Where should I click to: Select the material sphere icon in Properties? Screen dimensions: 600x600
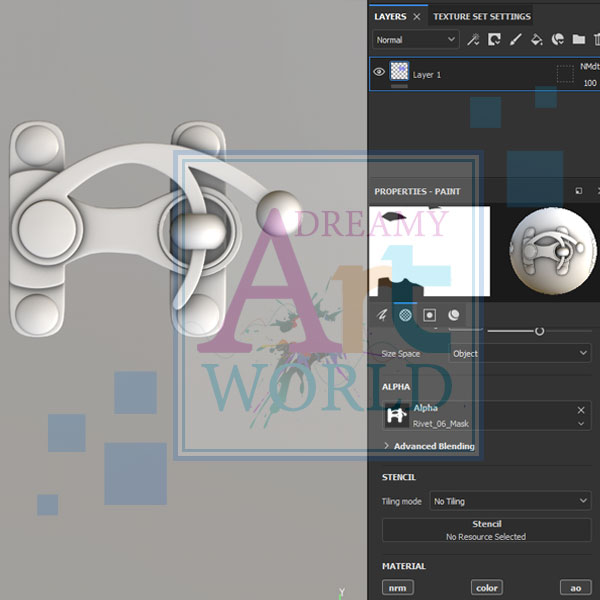tap(454, 314)
